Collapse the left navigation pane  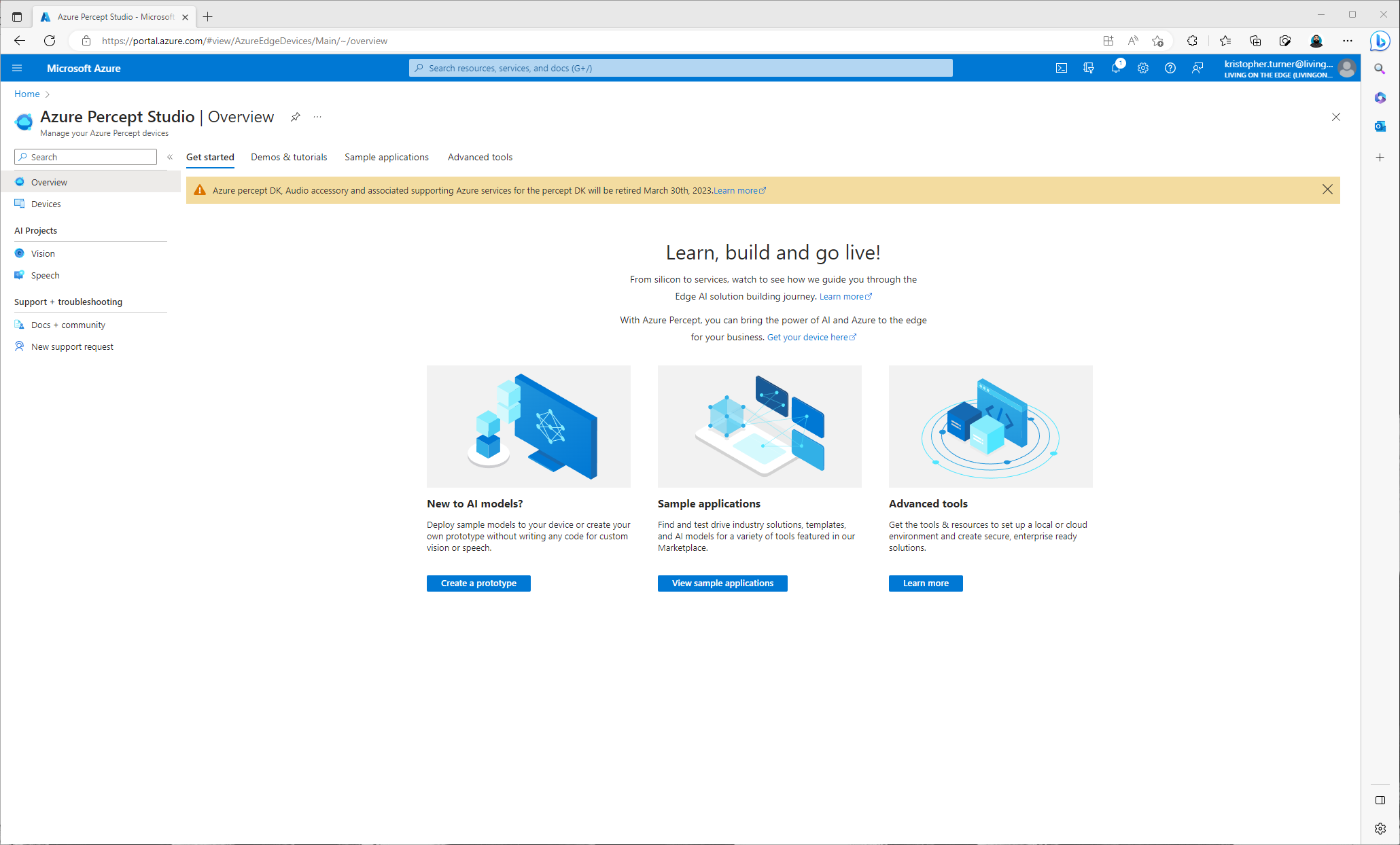point(170,157)
